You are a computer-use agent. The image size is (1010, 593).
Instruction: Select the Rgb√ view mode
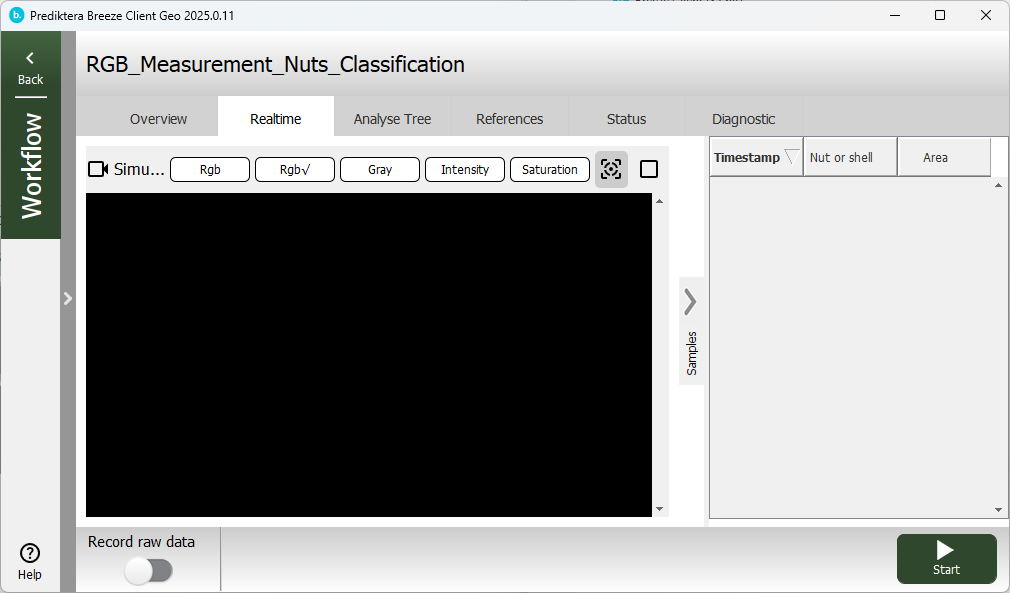[294, 169]
